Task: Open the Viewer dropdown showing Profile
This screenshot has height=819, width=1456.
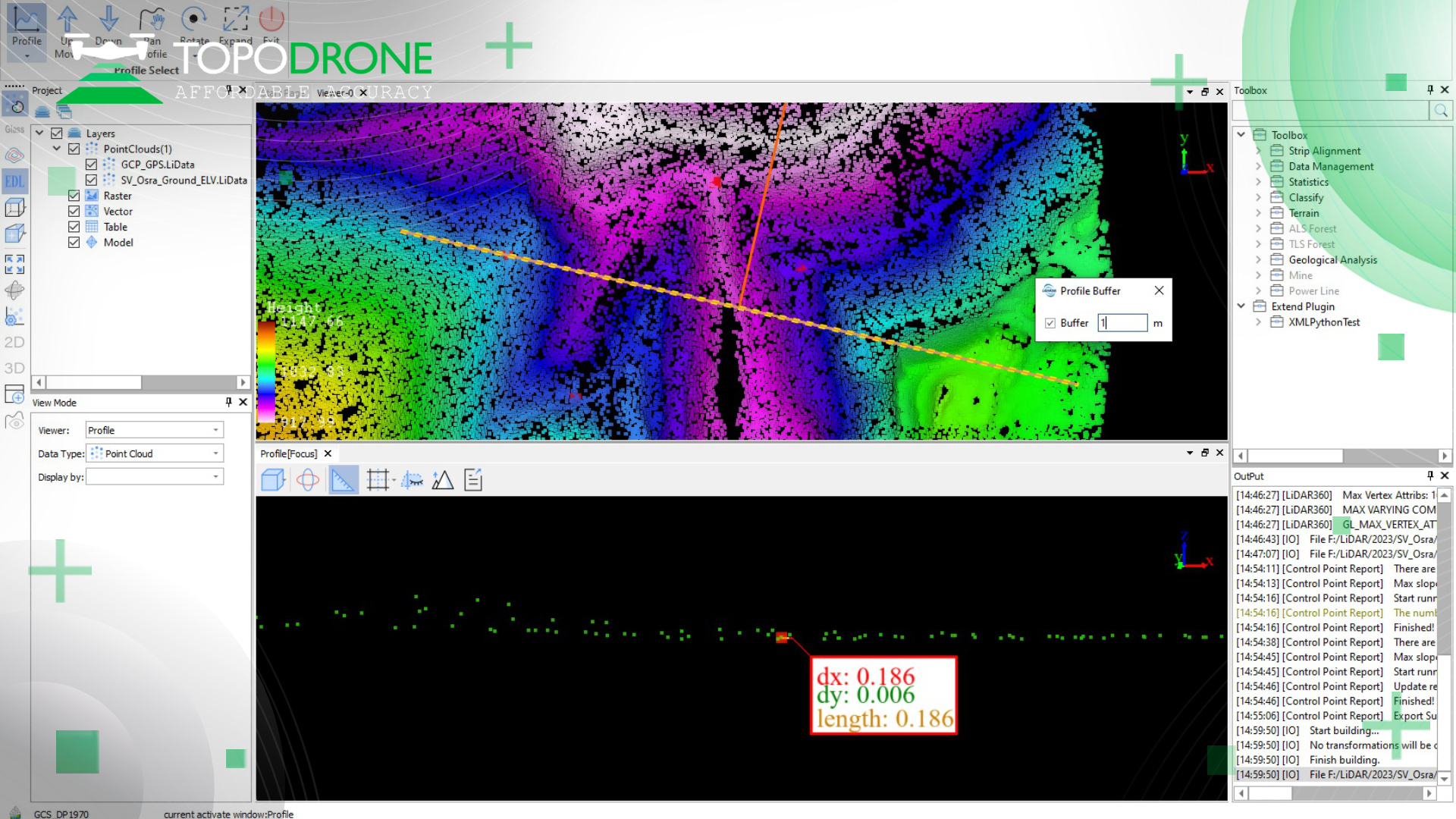Action: point(154,430)
